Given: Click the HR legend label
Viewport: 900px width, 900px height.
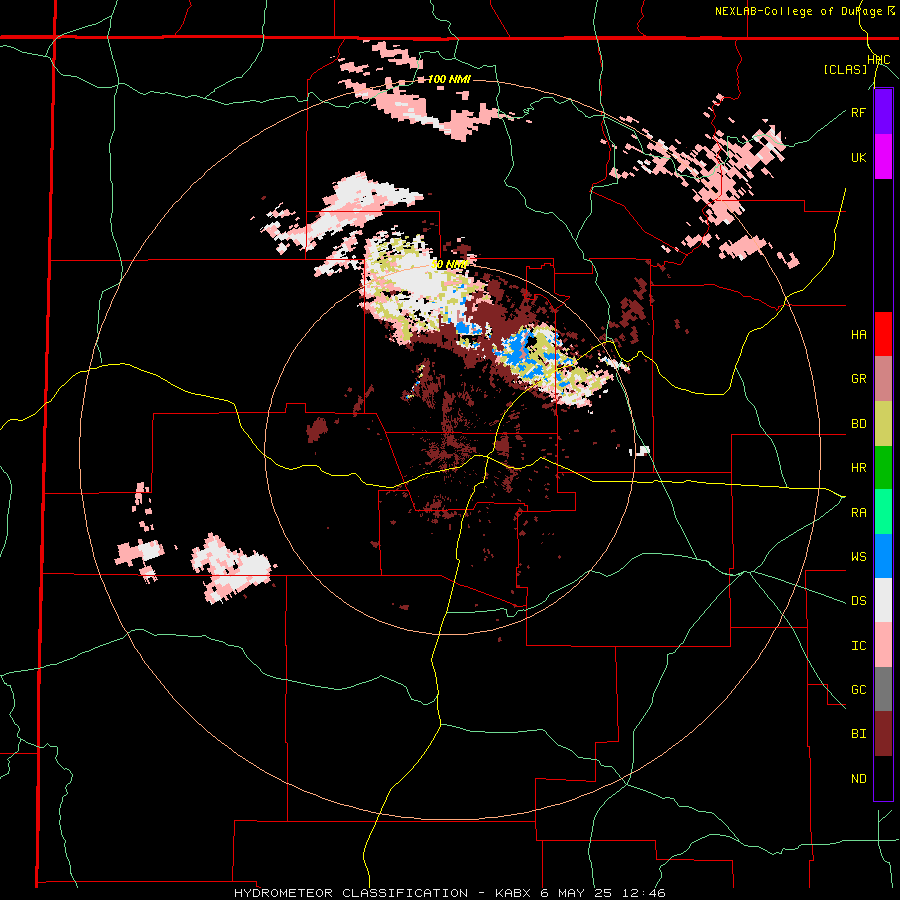Looking at the screenshot, I should click(x=859, y=468).
